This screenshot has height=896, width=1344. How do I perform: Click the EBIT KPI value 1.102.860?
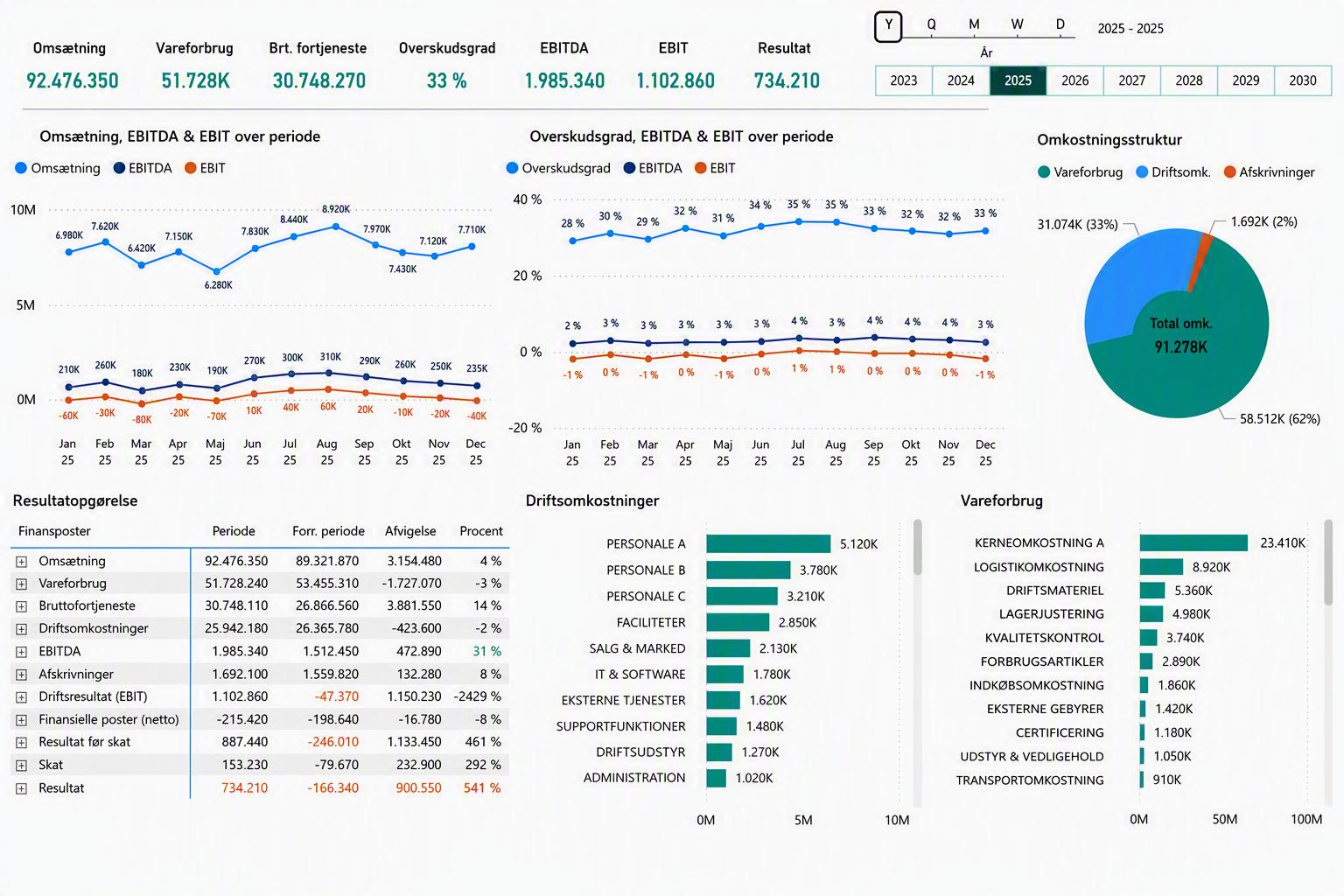[x=675, y=81]
